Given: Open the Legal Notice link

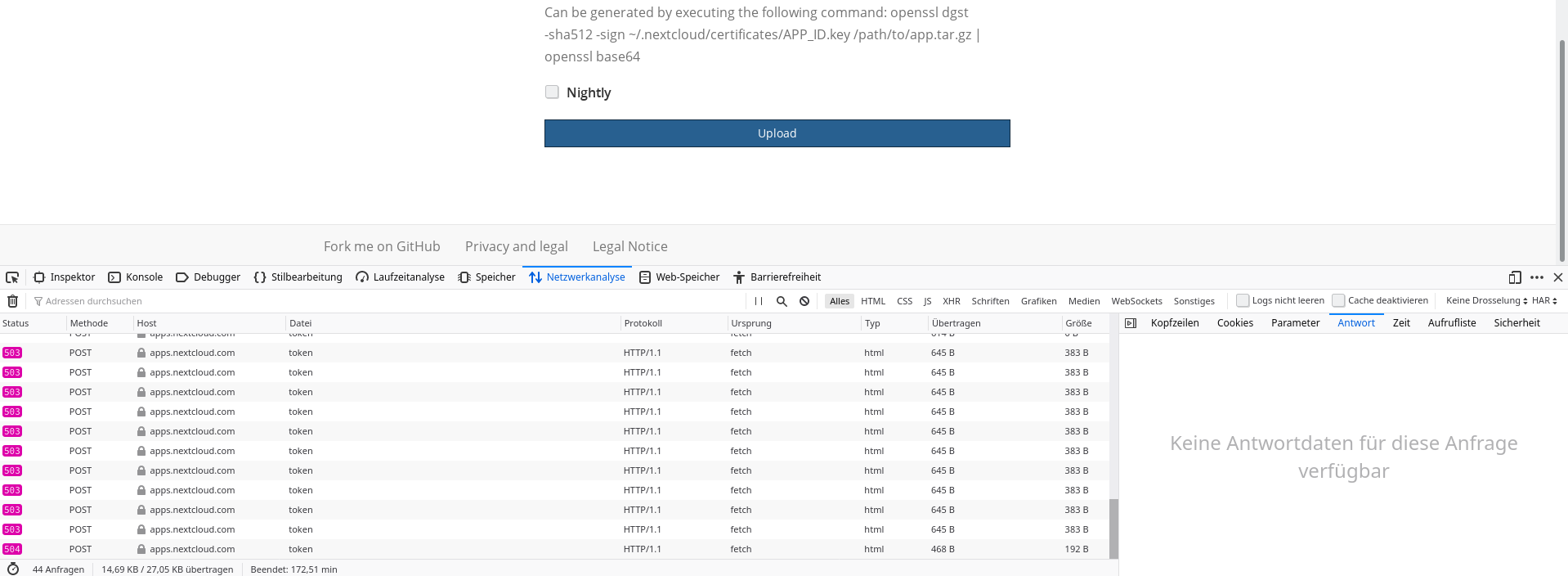Looking at the screenshot, I should (x=630, y=246).
